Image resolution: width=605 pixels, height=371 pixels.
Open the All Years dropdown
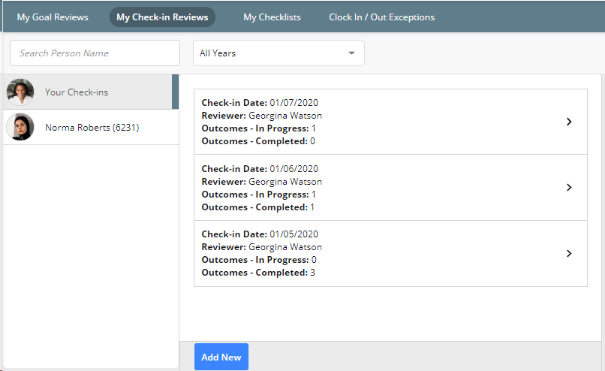click(x=279, y=53)
